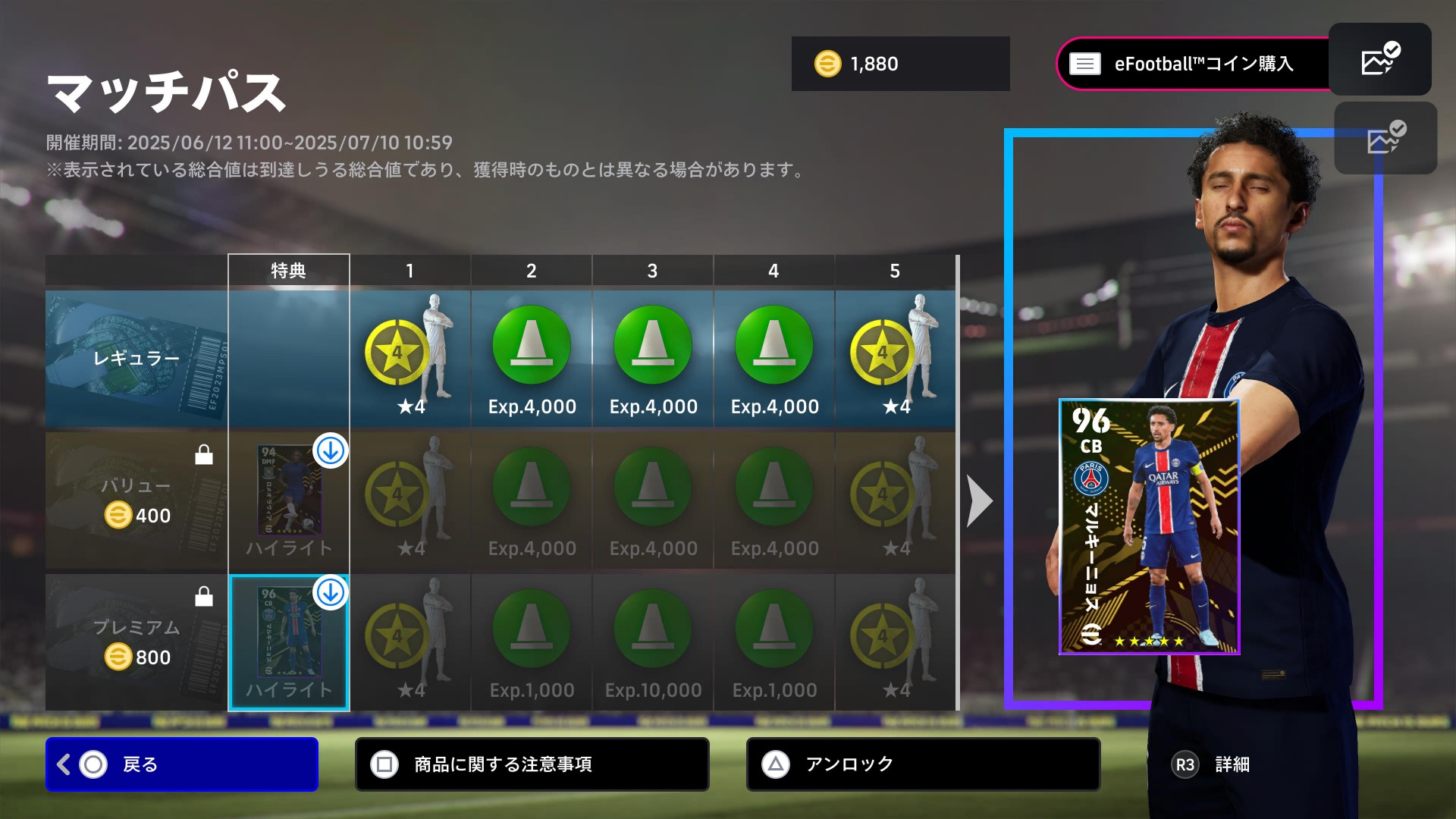The width and height of the screenshot is (1456, 819).
Task: Click the second faded image check icon
Action: pos(1385,138)
